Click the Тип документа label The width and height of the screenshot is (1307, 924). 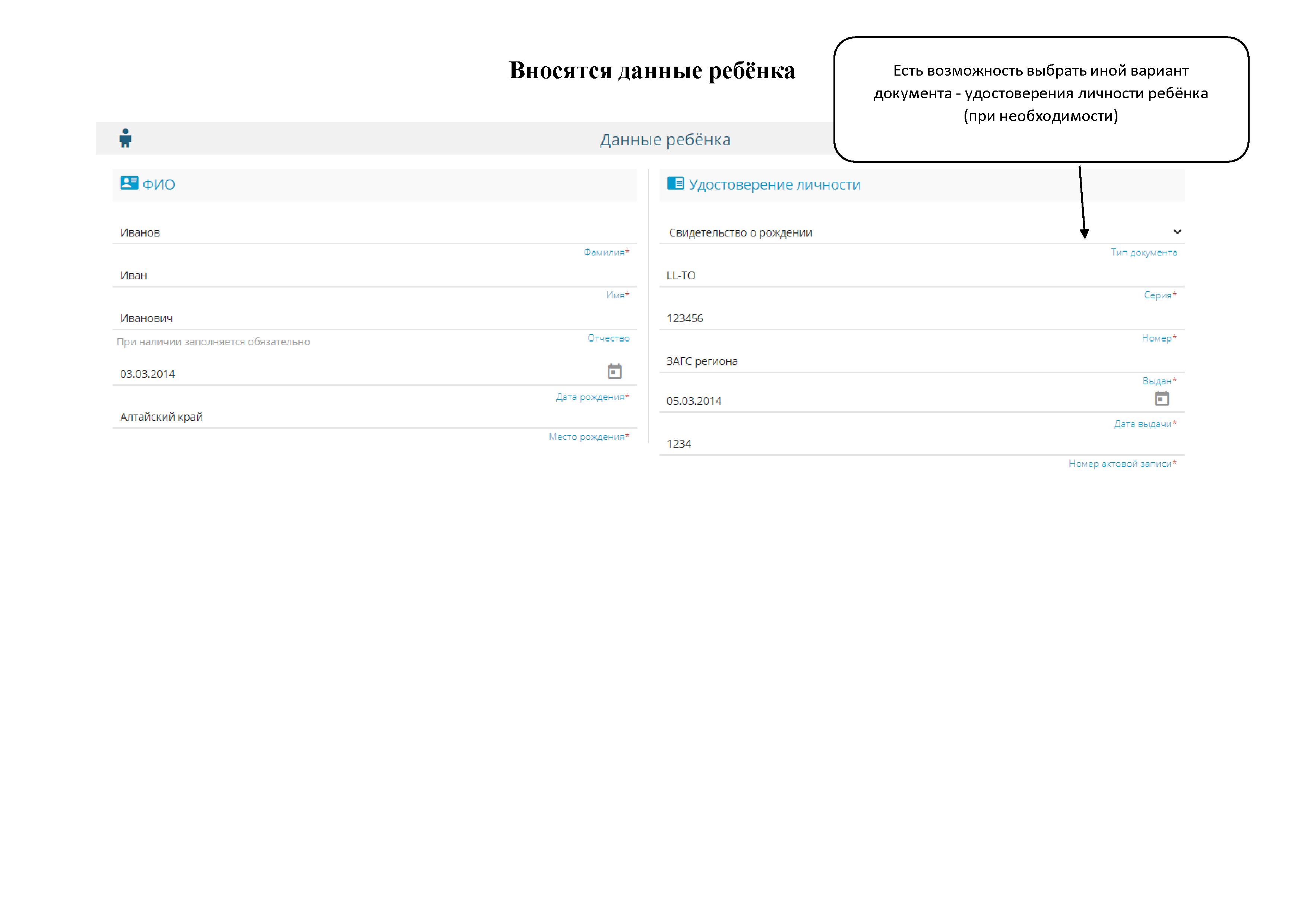click(x=1144, y=252)
